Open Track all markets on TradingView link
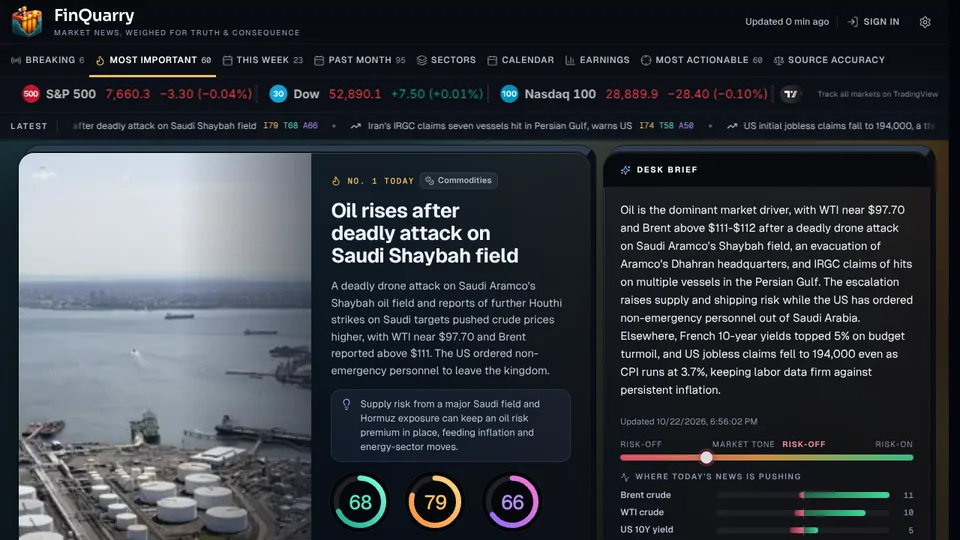 click(x=877, y=94)
